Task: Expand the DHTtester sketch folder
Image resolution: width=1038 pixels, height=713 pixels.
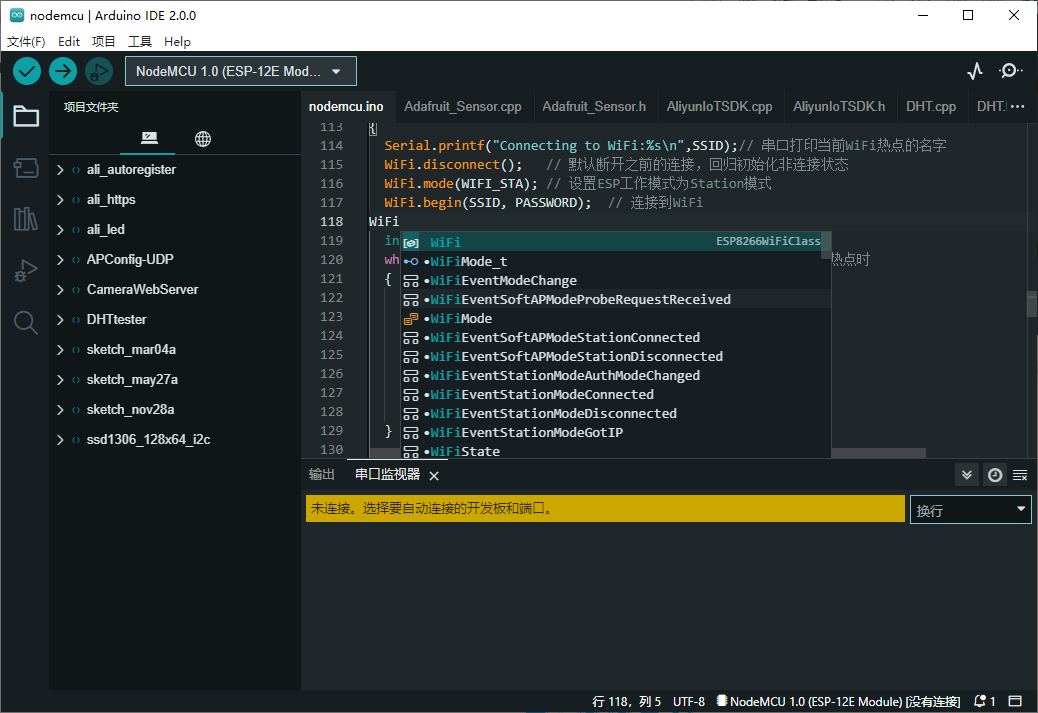Action: (x=60, y=319)
